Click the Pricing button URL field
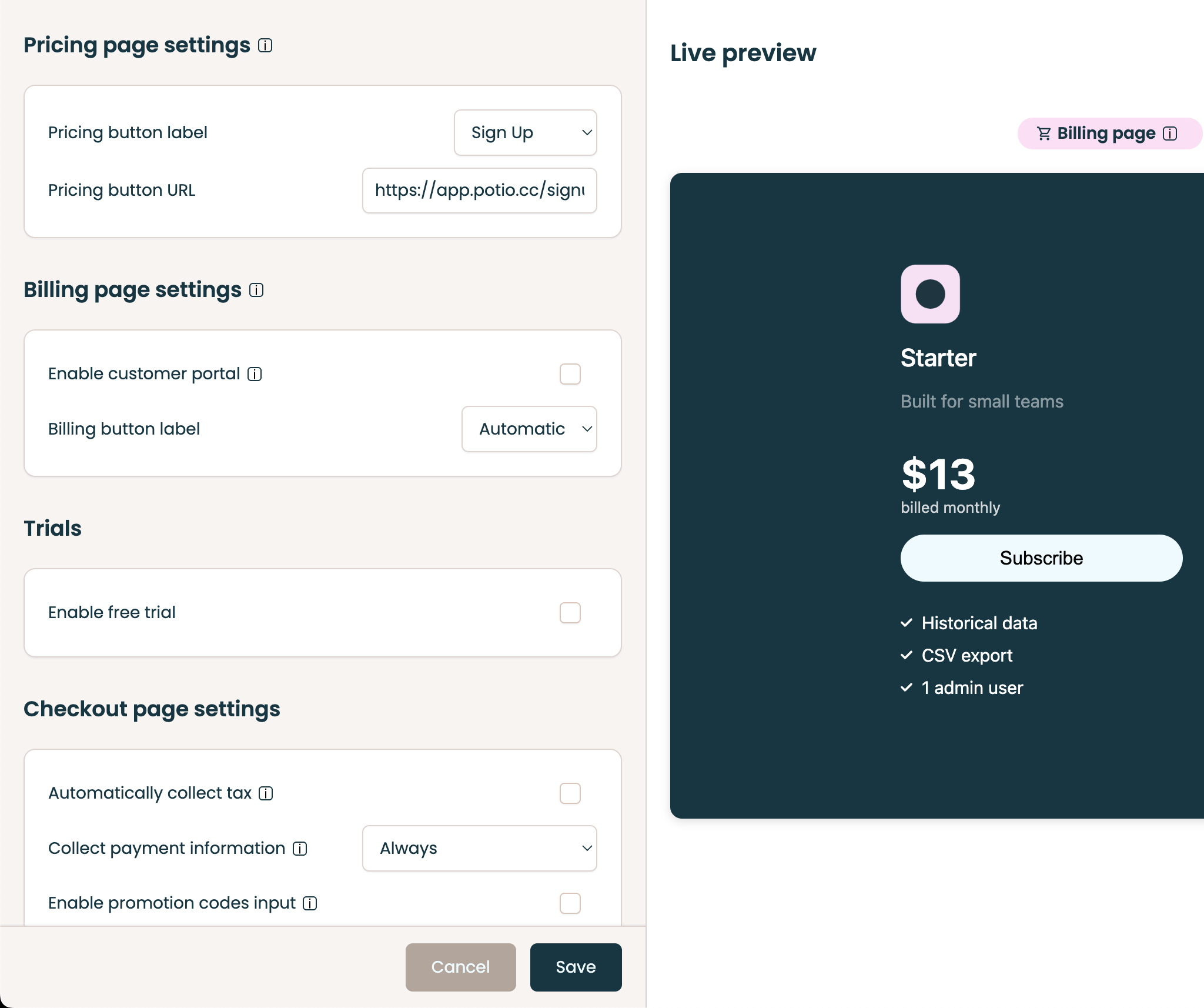 pyautogui.click(x=479, y=191)
